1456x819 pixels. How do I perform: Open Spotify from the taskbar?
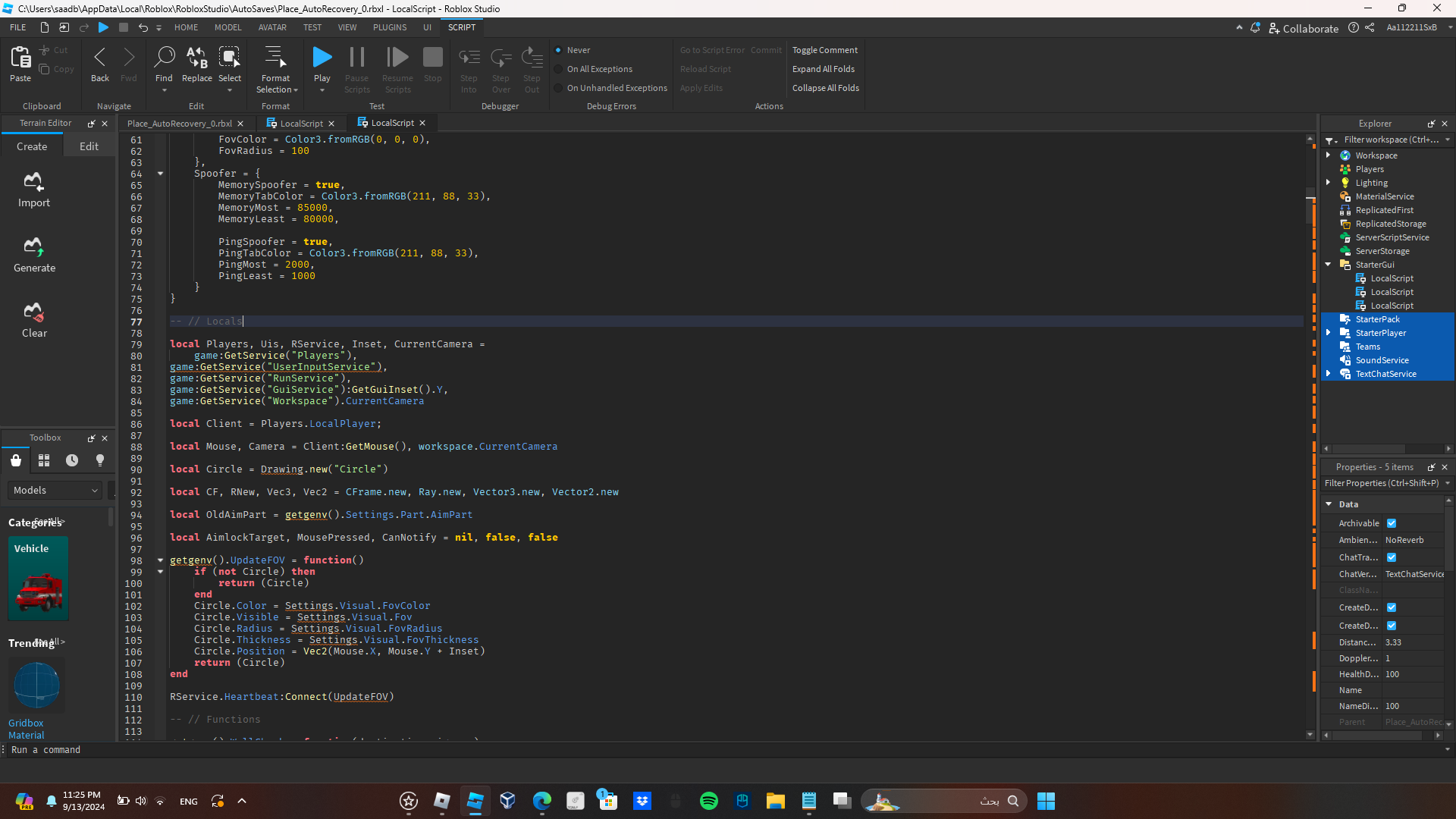pyautogui.click(x=709, y=801)
